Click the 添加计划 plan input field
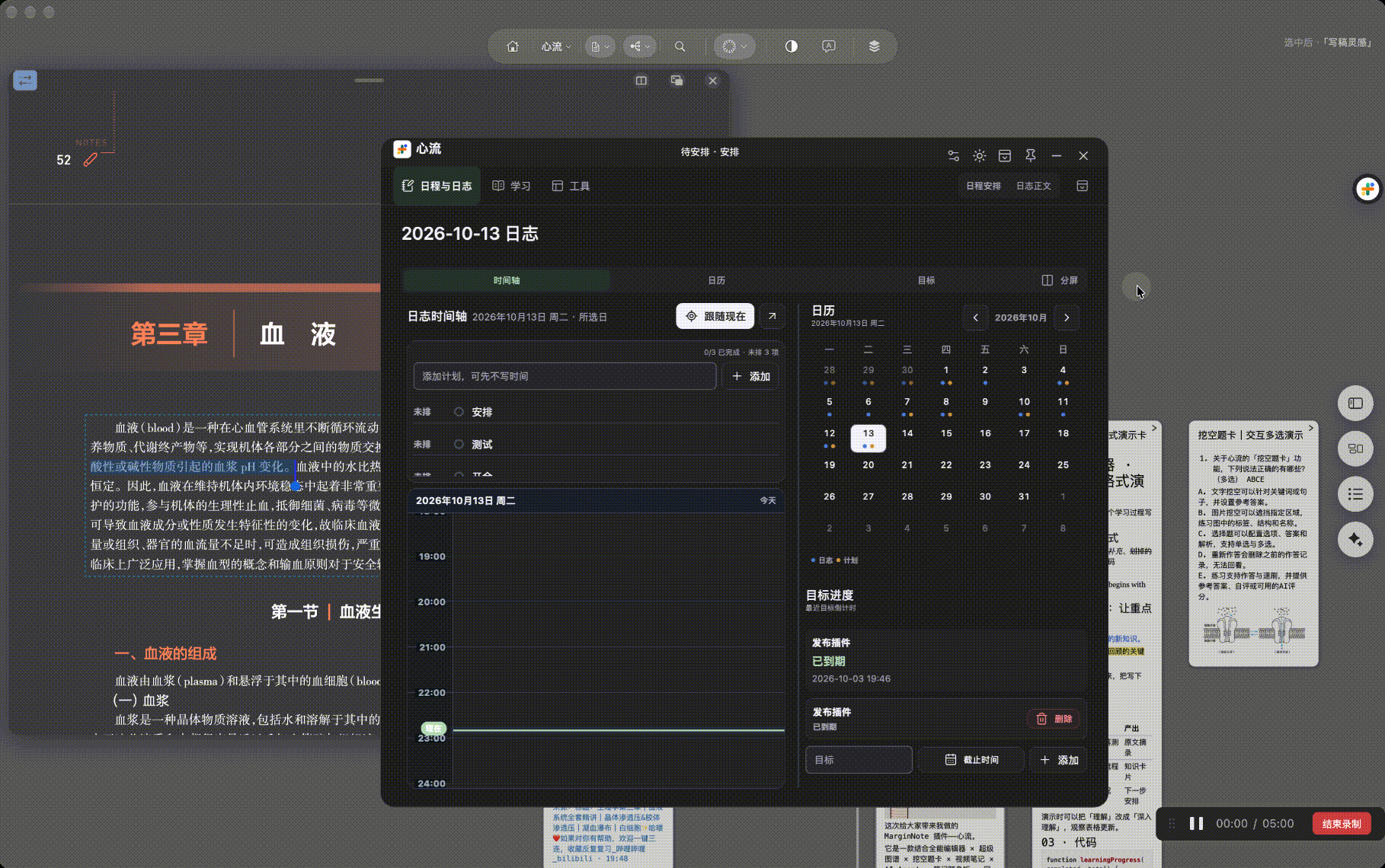 point(565,376)
